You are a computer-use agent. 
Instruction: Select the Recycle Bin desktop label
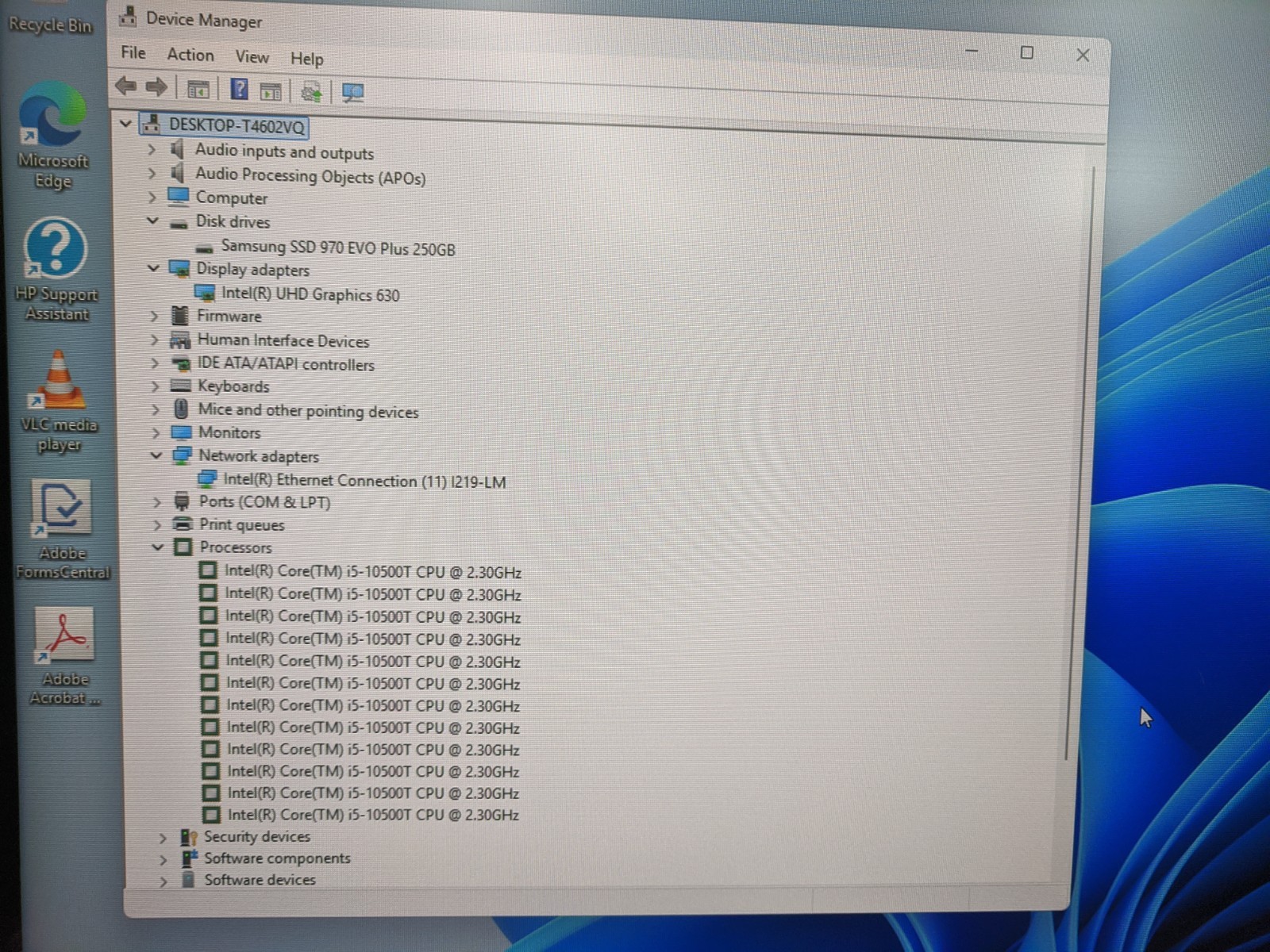[50, 25]
